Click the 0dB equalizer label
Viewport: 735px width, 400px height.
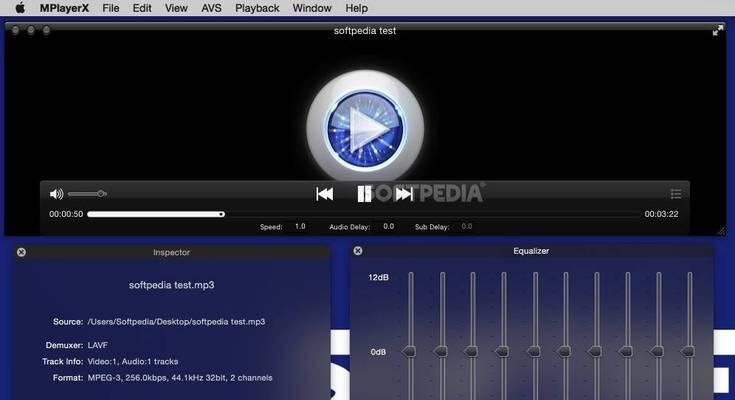378,352
